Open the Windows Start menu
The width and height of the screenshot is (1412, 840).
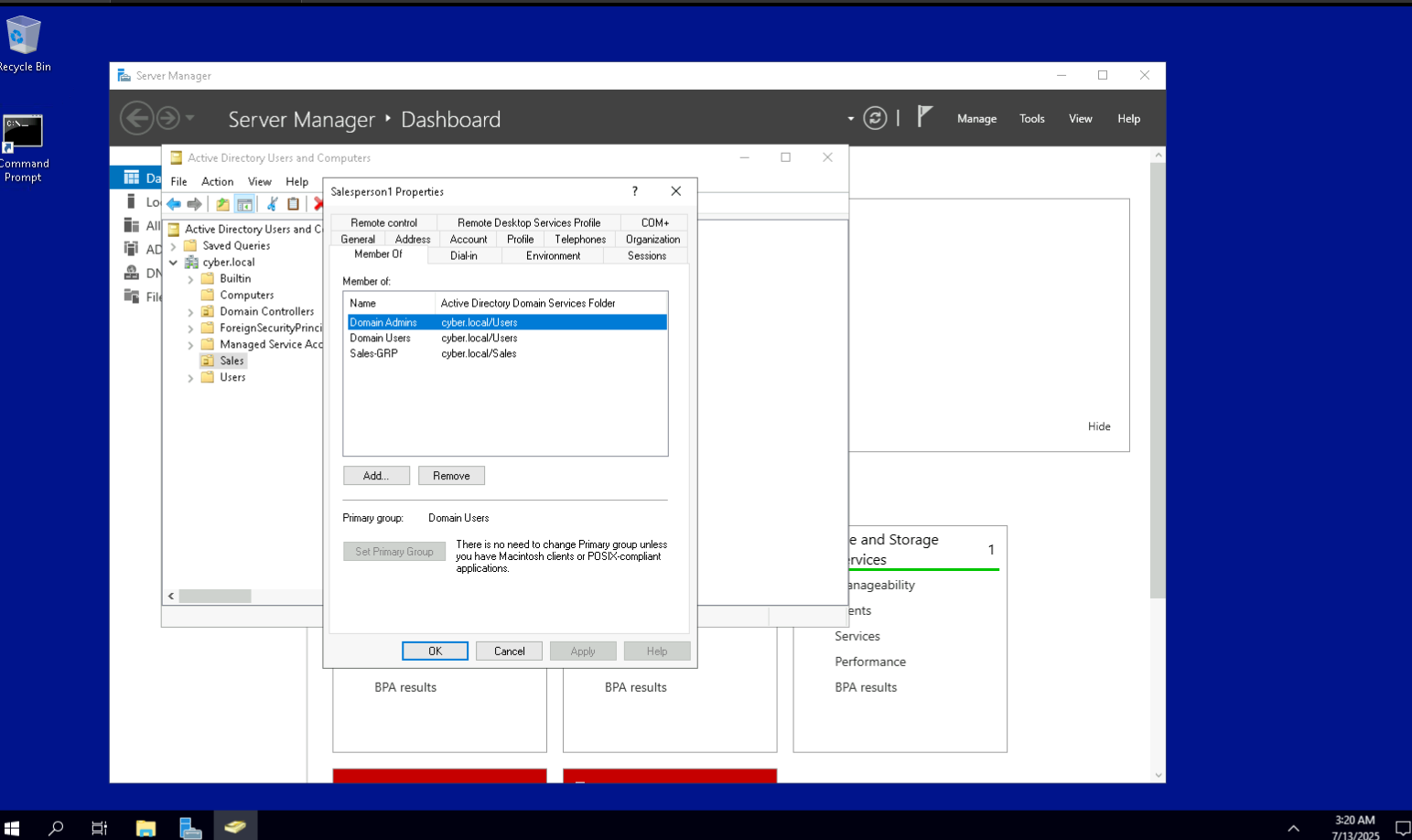(x=12, y=828)
